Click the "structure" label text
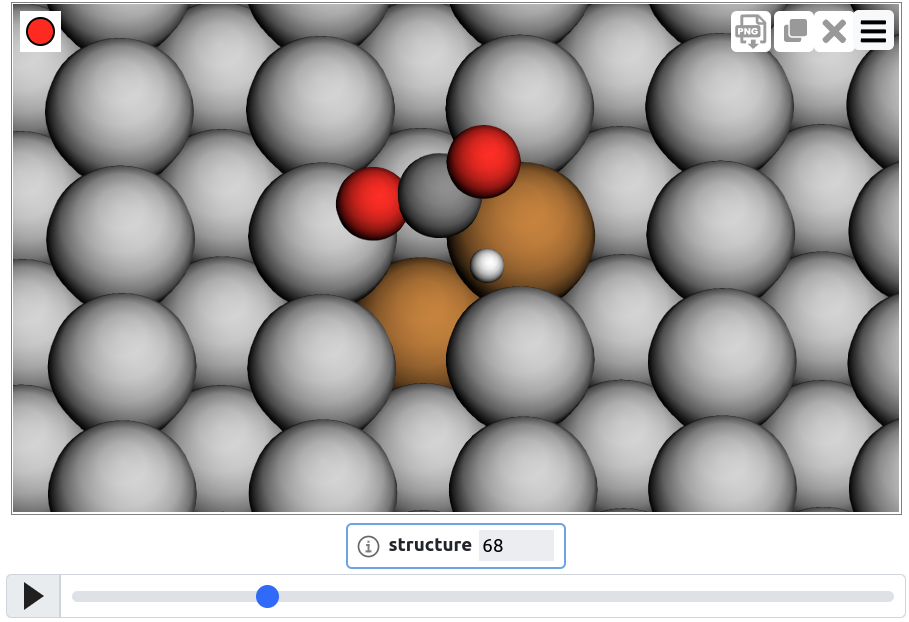The height and width of the screenshot is (622, 909). click(429, 546)
